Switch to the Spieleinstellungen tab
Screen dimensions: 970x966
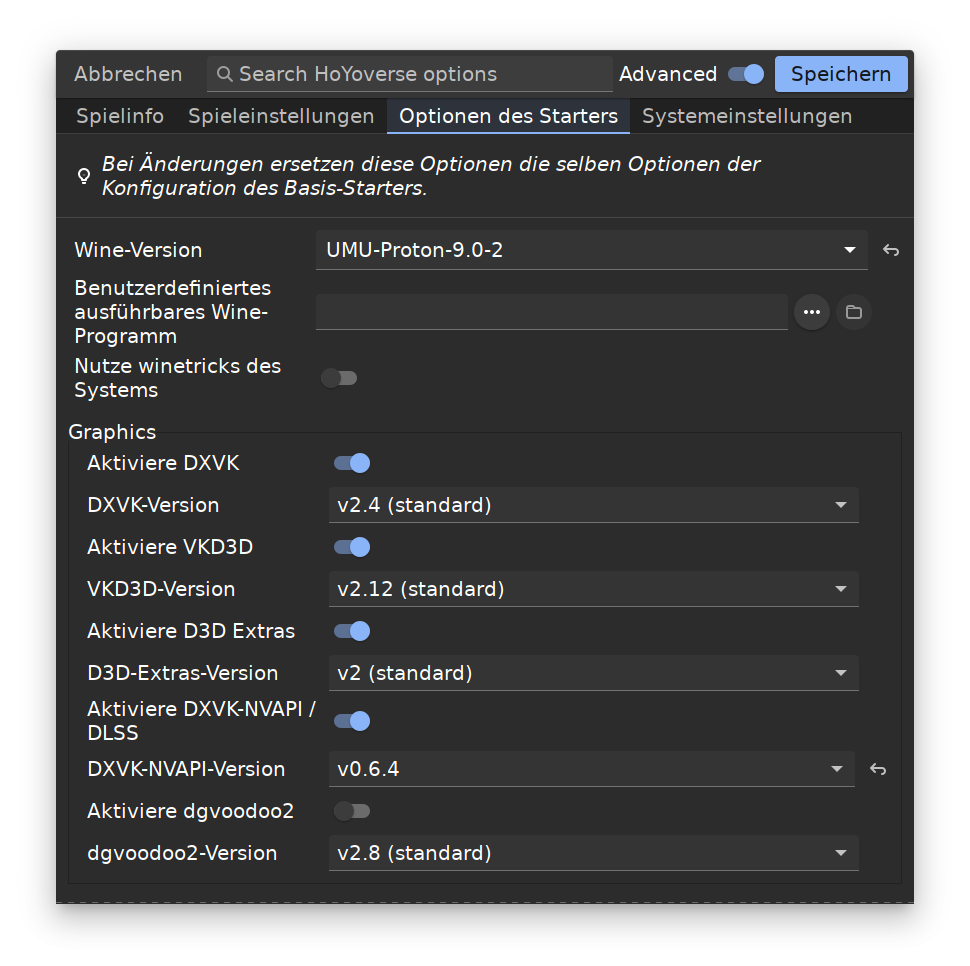click(281, 116)
